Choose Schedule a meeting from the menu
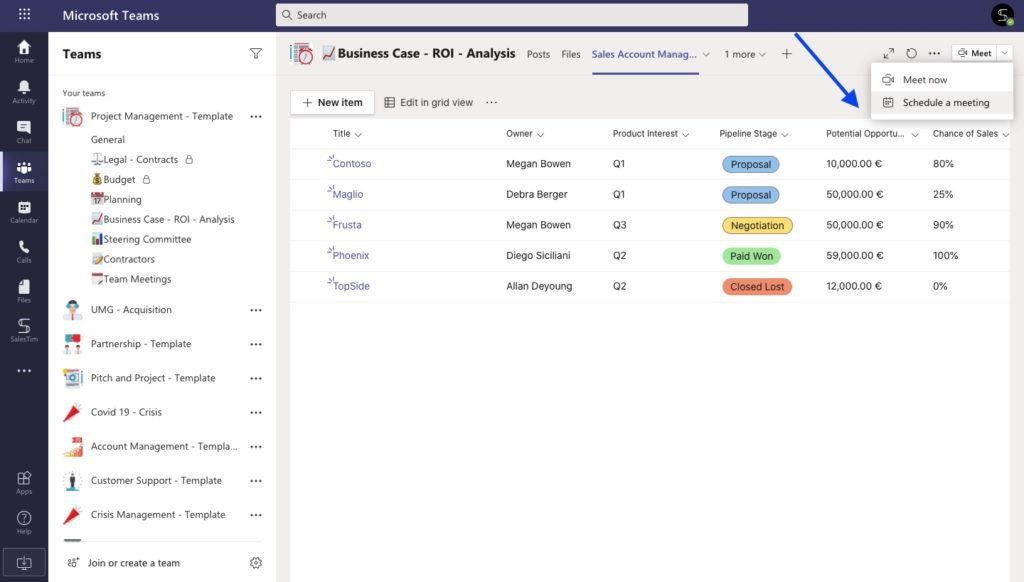This screenshot has width=1024, height=582. 942,103
